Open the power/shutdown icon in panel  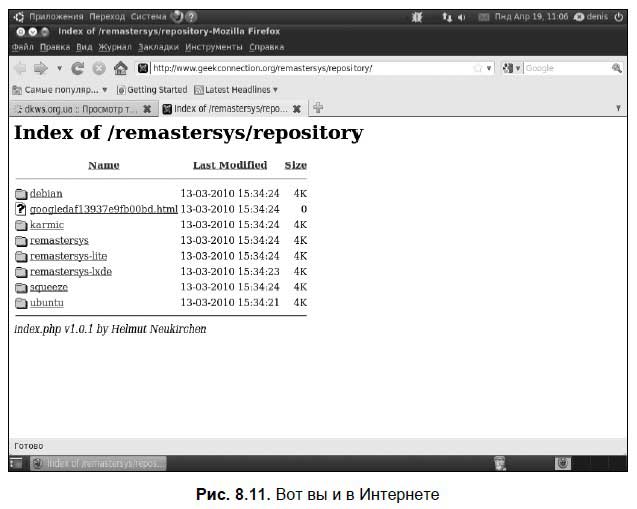click(x=619, y=17)
